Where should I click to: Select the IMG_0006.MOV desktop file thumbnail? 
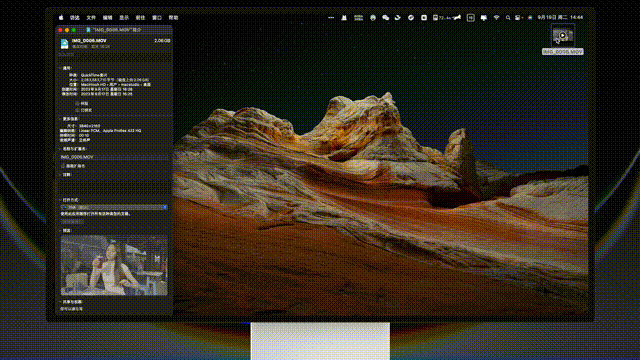tap(563, 36)
